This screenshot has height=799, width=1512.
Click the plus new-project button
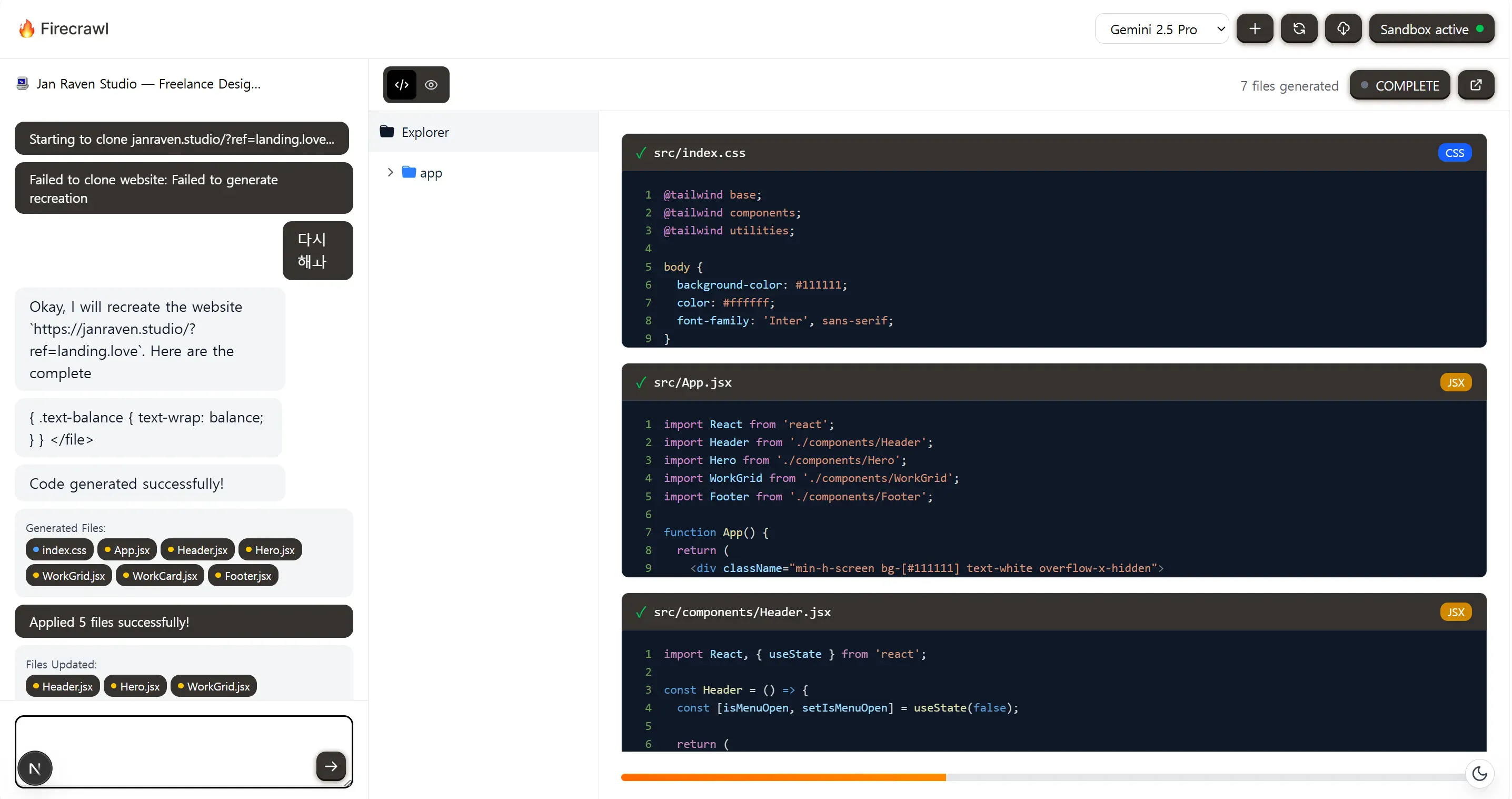pyautogui.click(x=1255, y=29)
